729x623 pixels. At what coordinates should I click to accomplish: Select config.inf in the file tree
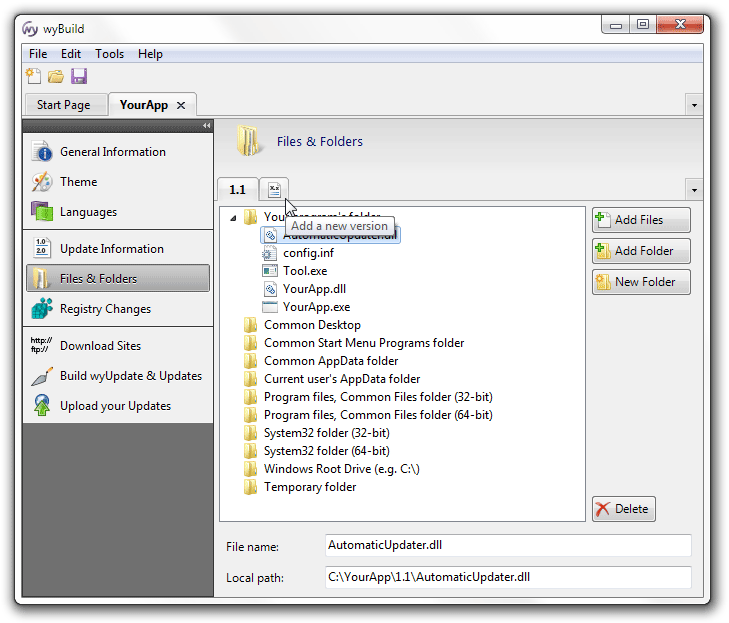pos(308,253)
